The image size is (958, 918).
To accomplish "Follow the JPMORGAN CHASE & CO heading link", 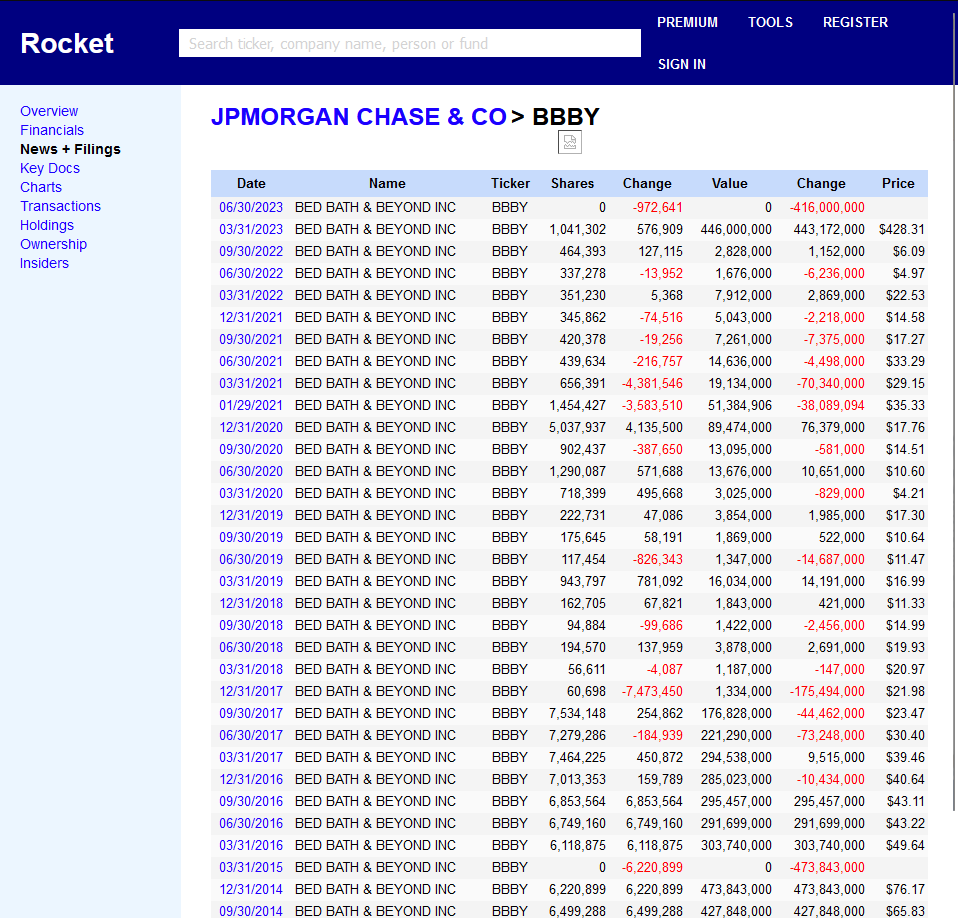I will pos(359,117).
